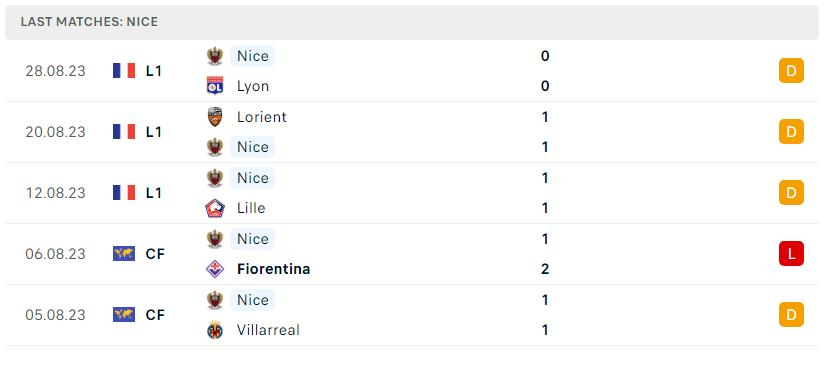Open the Lille team link

[x=251, y=208]
